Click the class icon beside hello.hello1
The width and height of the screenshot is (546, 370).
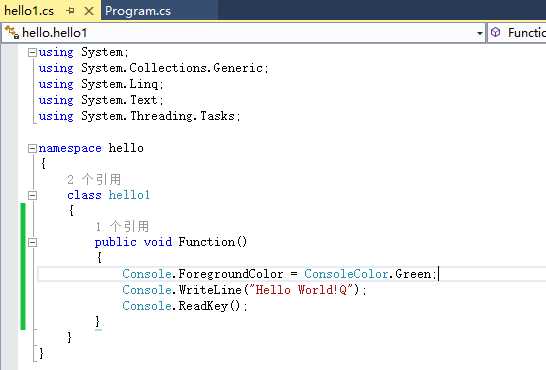12,33
